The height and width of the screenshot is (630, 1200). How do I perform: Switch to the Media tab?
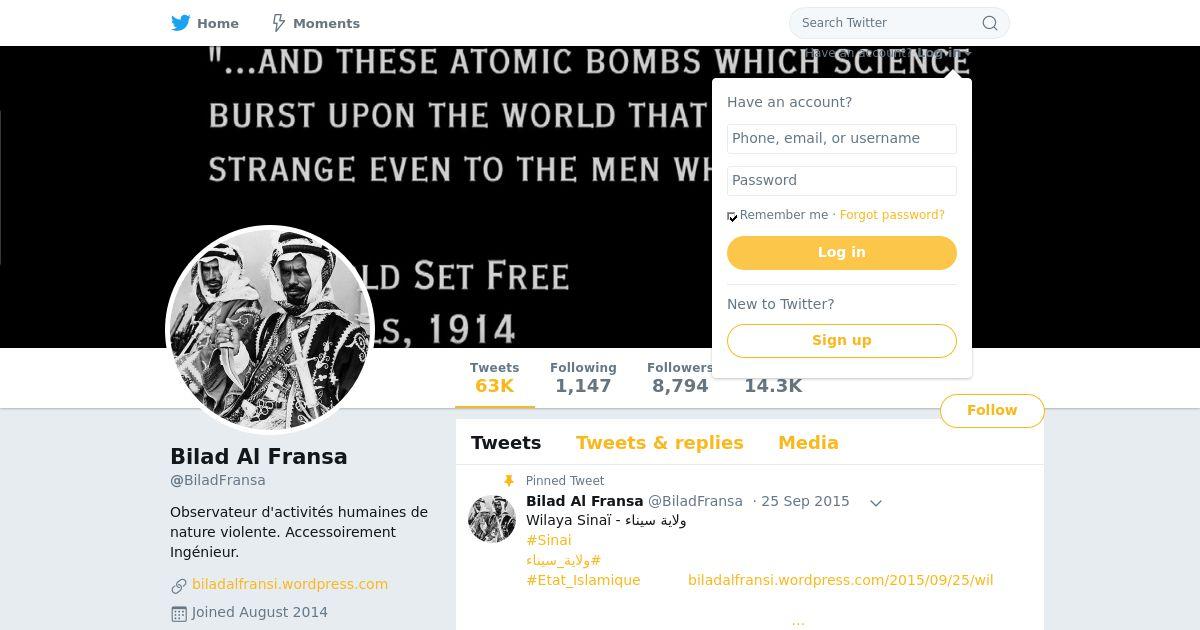pyautogui.click(x=808, y=443)
